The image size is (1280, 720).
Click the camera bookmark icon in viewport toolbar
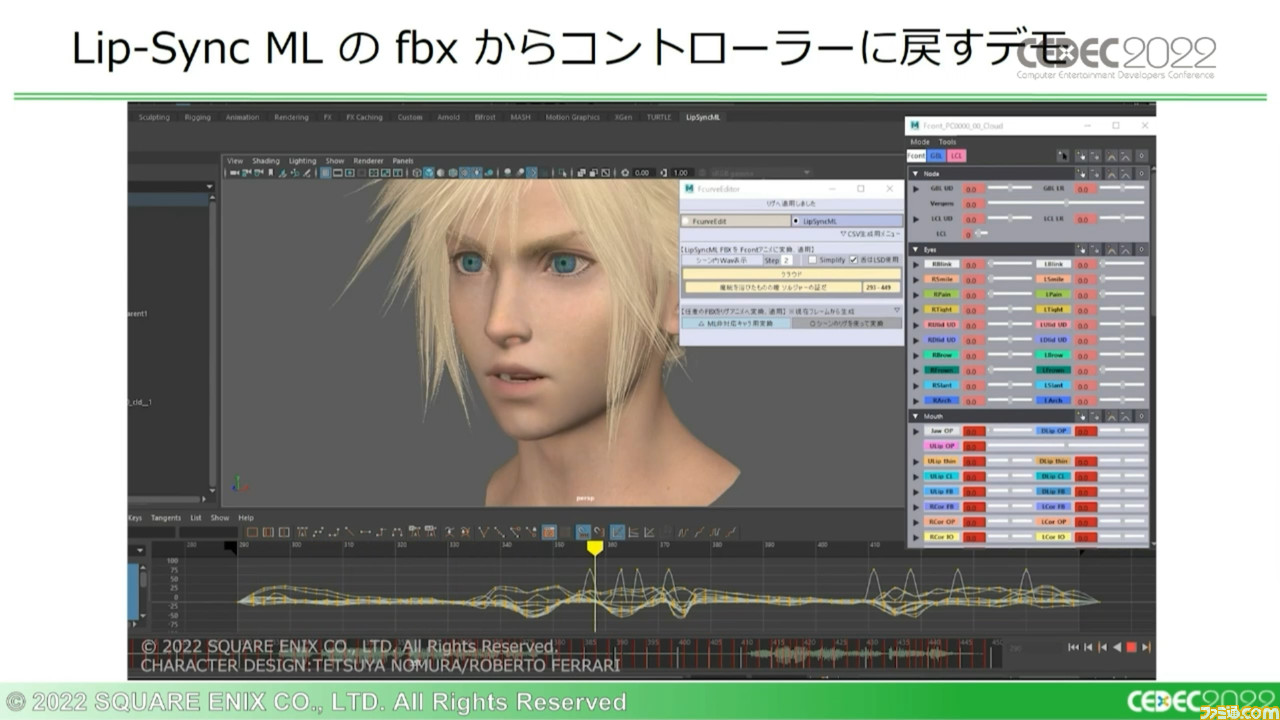(271, 173)
